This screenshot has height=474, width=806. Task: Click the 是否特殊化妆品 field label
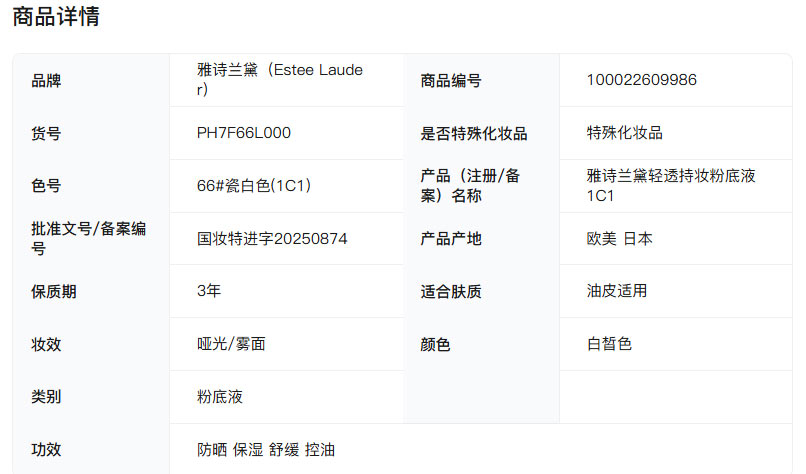[473, 133]
